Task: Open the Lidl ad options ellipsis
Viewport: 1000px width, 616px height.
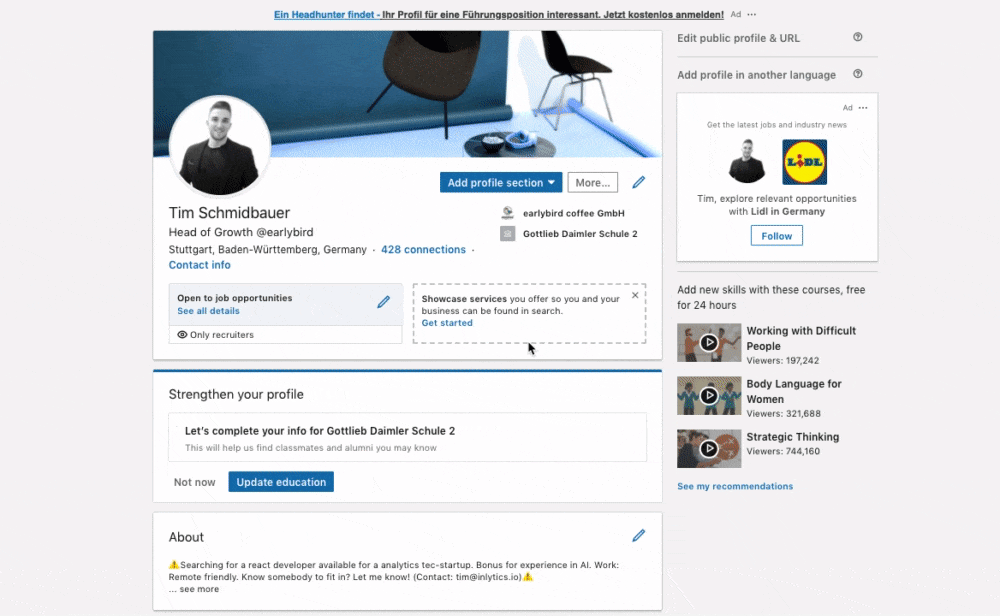Action: [863, 108]
